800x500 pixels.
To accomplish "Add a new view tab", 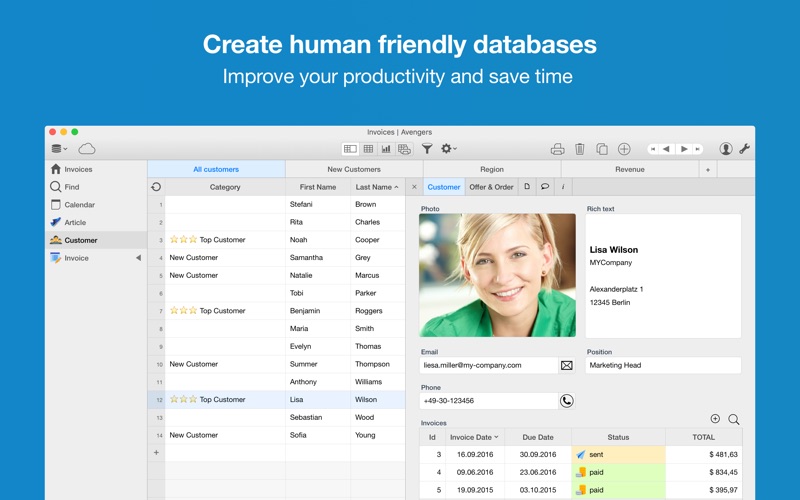I will (708, 169).
